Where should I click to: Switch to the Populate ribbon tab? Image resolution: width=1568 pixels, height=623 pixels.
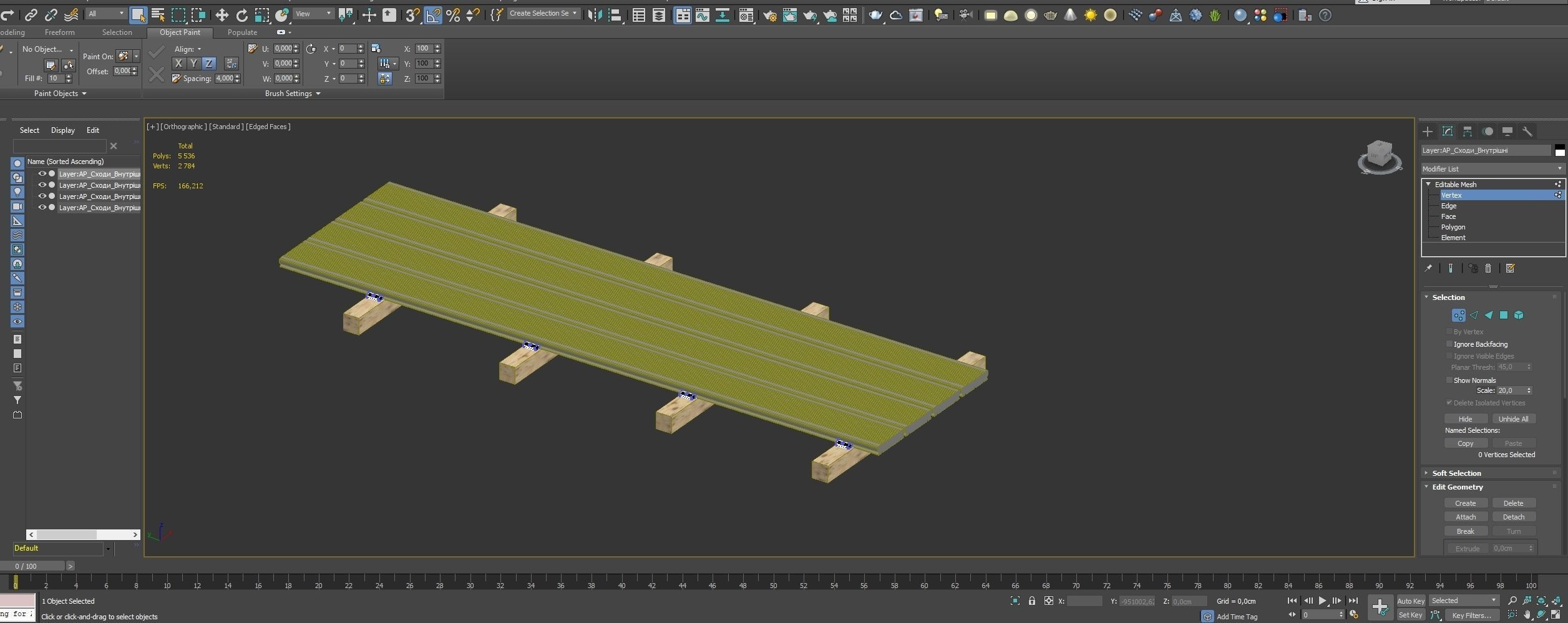point(242,32)
